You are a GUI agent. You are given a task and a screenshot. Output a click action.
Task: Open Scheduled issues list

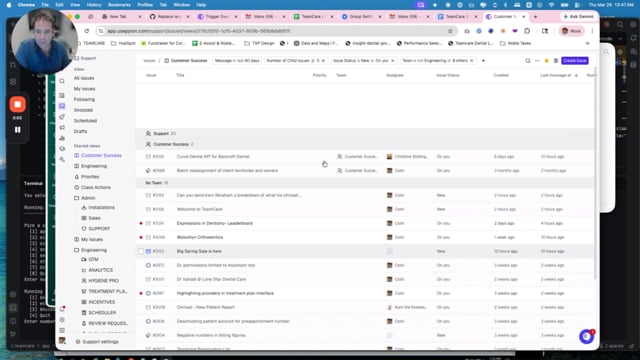tap(85, 120)
